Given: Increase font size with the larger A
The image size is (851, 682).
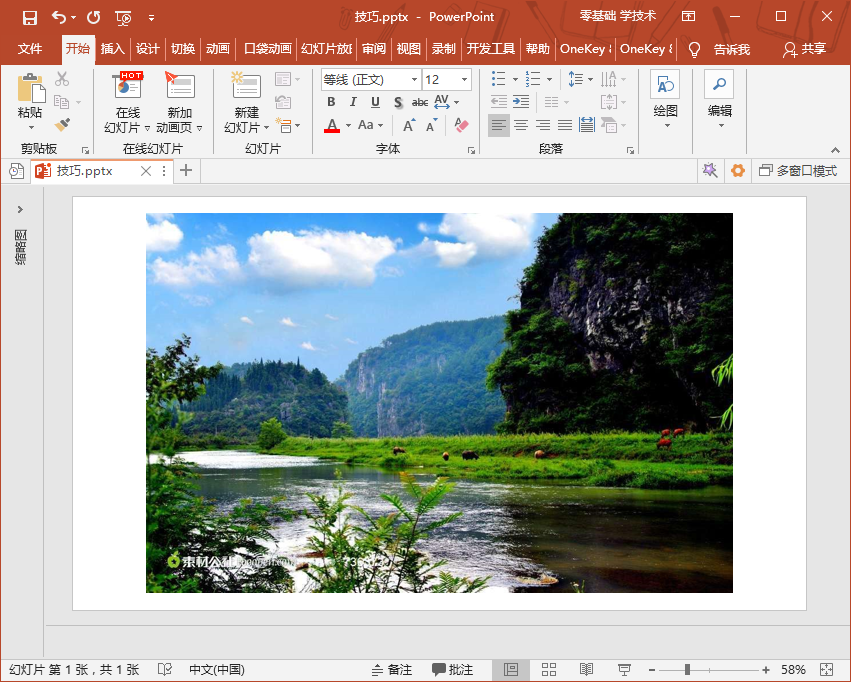Looking at the screenshot, I should coord(410,125).
